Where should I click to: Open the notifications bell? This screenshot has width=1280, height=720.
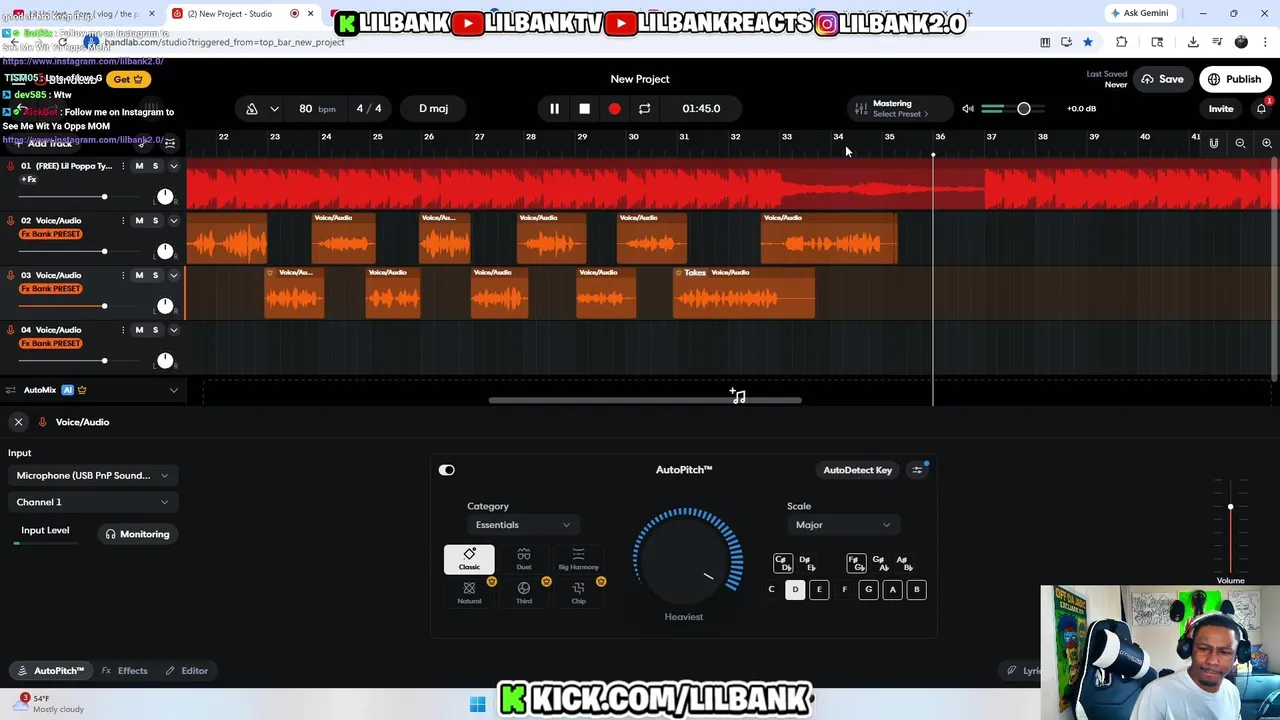(1261, 108)
